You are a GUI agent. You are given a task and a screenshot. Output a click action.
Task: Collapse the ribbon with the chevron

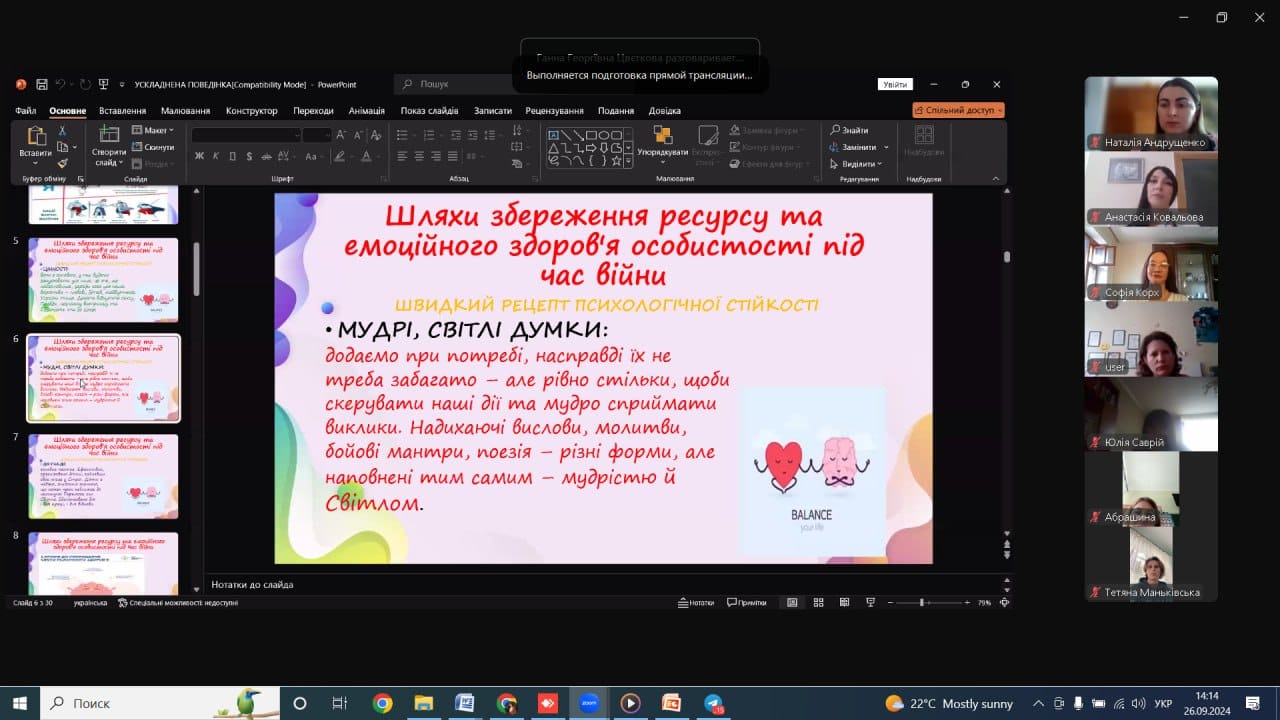pyautogui.click(x=995, y=178)
